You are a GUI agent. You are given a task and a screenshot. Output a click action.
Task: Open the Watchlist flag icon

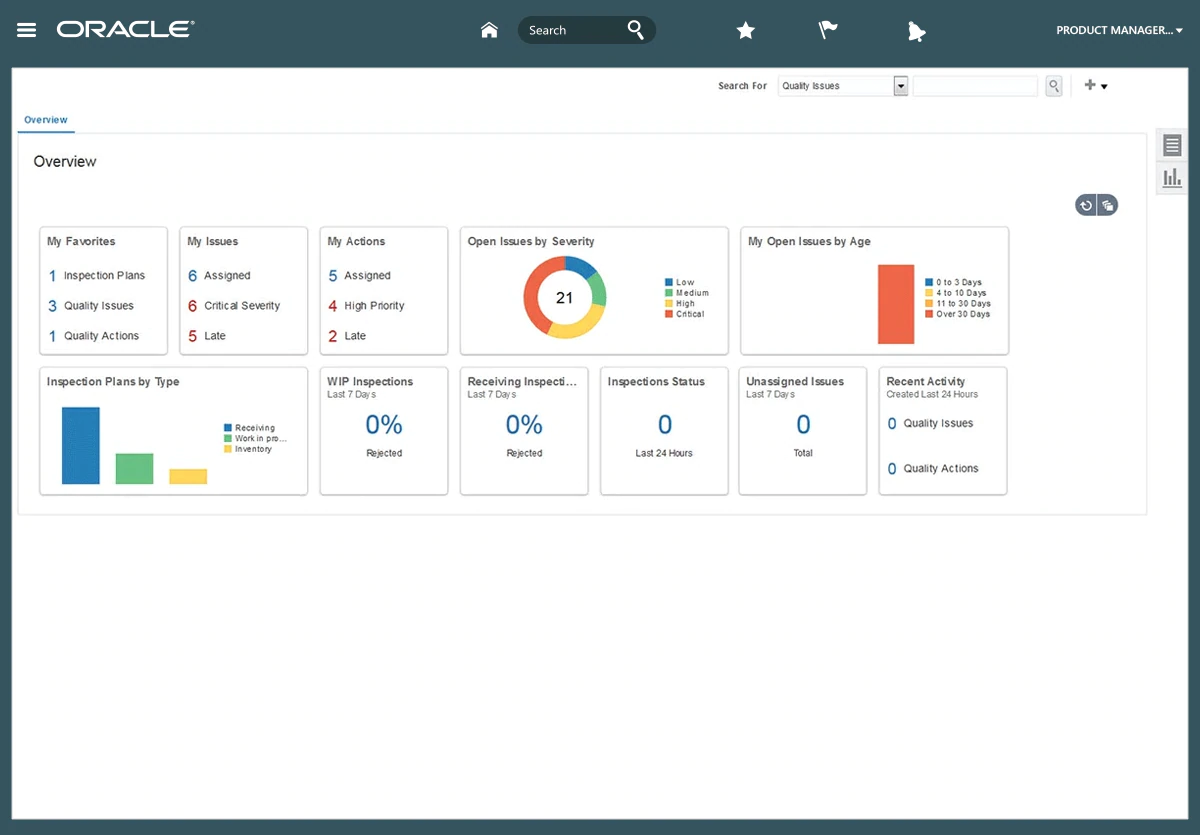pyautogui.click(x=828, y=30)
